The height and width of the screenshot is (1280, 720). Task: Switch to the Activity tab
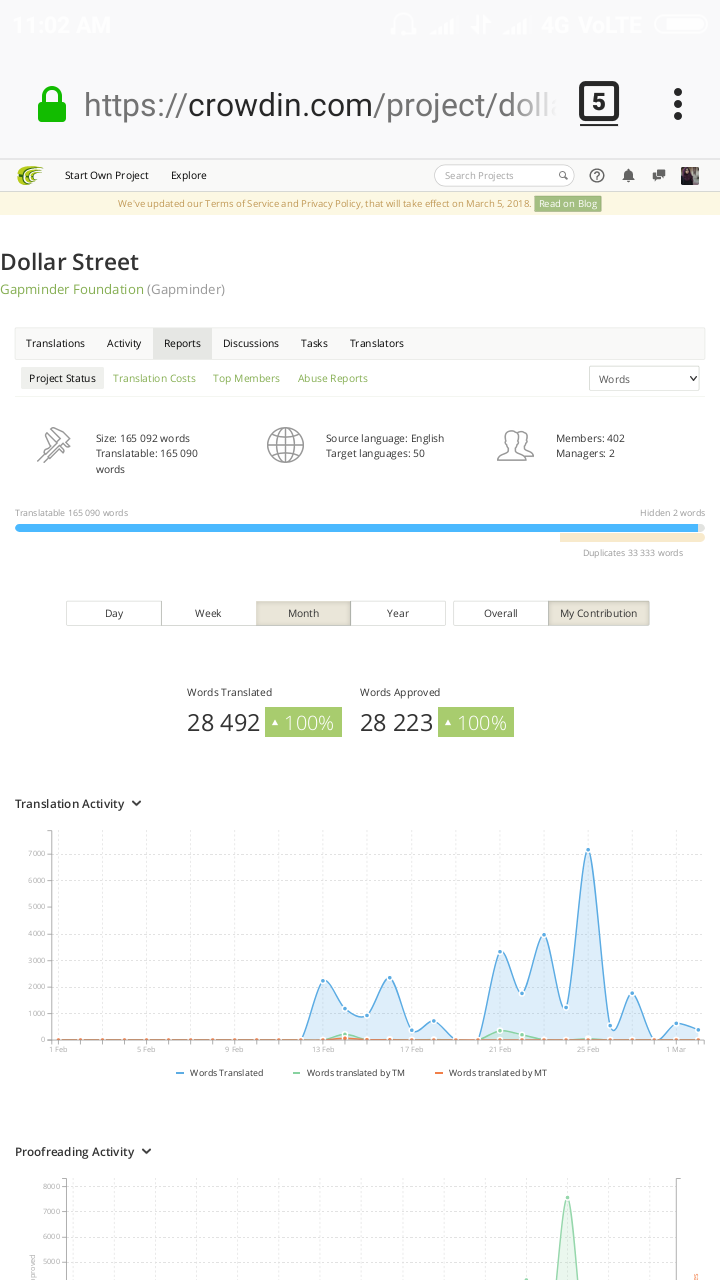pyautogui.click(x=124, y=343)
